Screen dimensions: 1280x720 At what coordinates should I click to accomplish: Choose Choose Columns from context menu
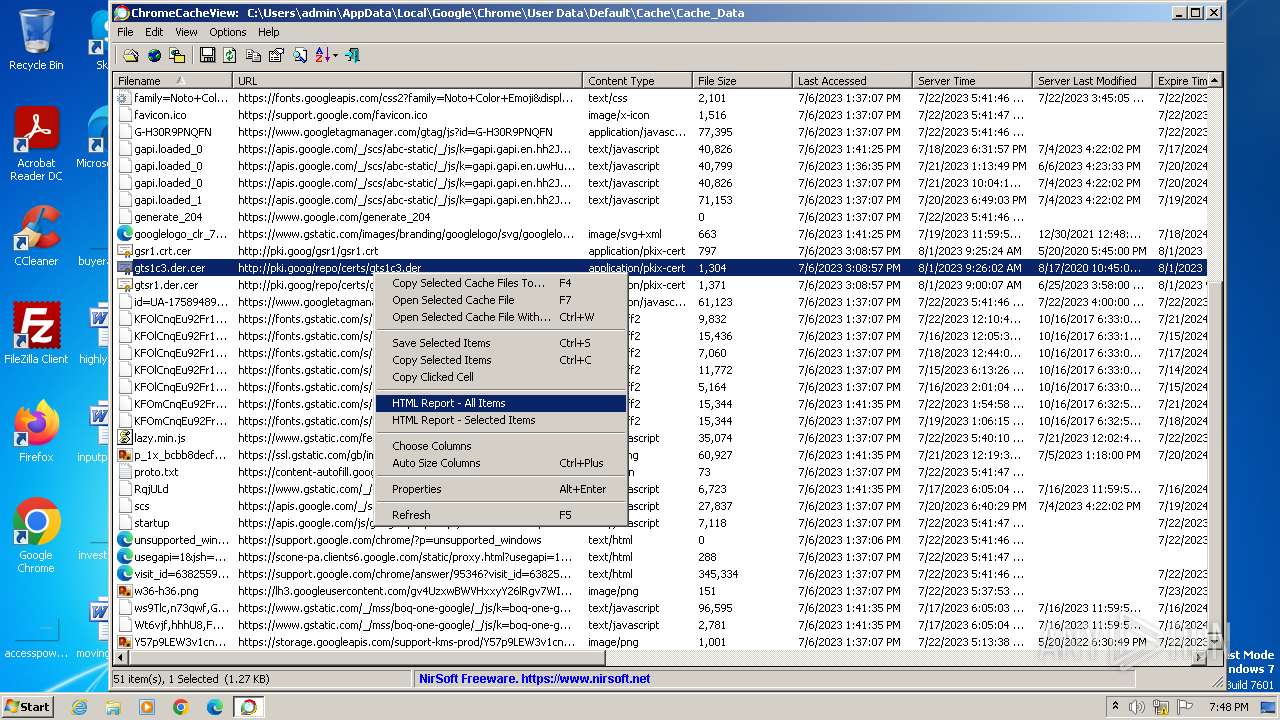(x=501, y=446)
